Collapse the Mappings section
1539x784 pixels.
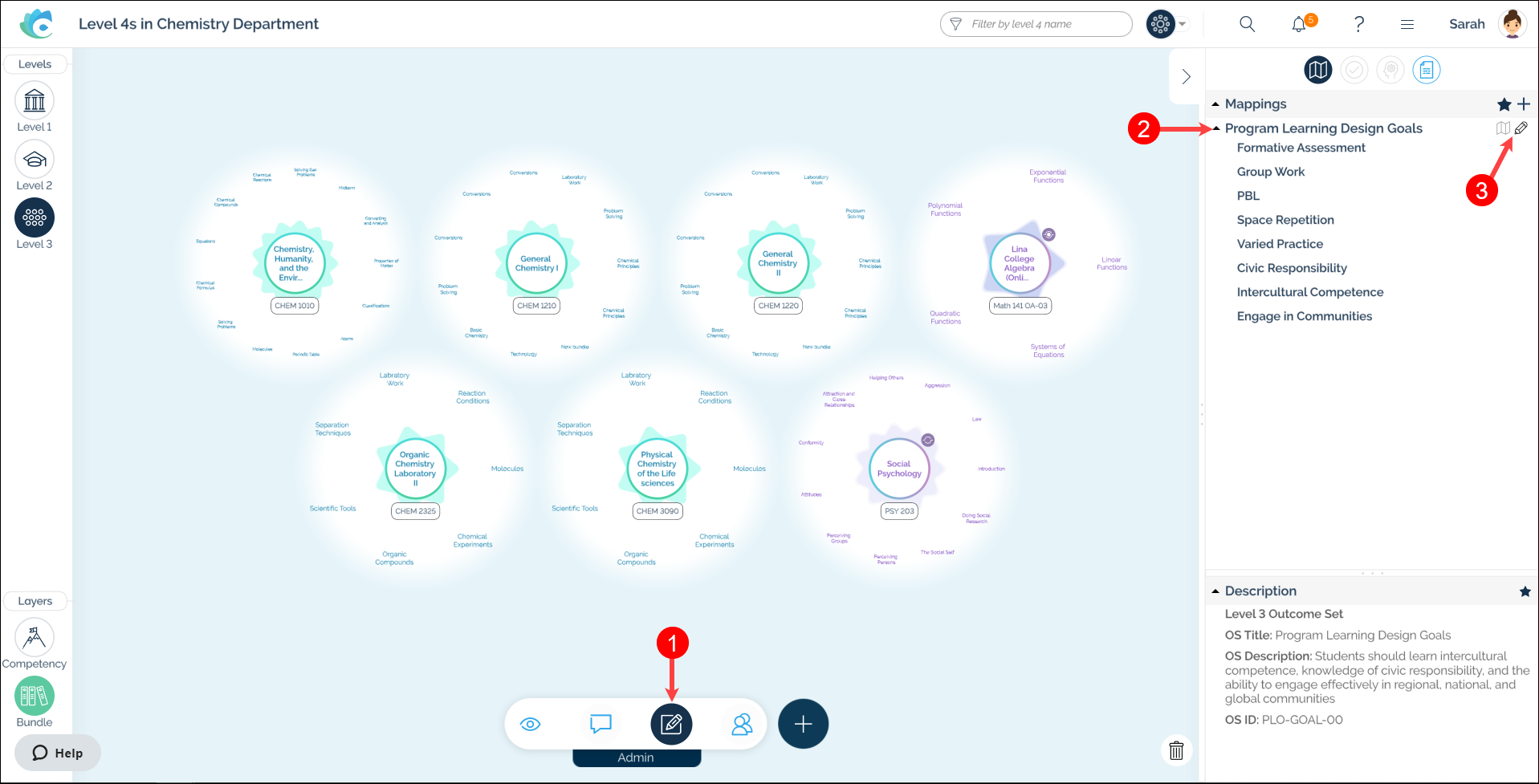pos(1215,104)
